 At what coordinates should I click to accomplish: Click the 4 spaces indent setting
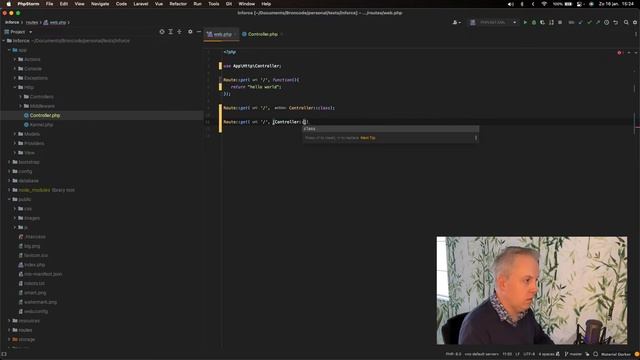tap(546, 354)
